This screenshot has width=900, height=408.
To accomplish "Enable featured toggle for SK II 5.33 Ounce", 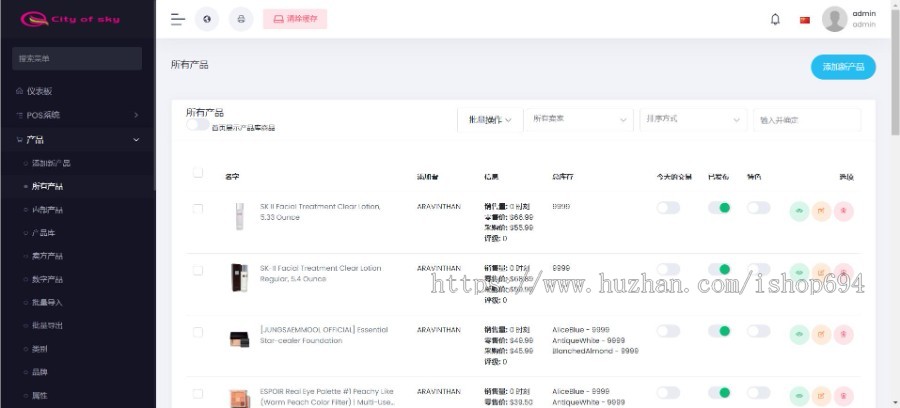I will point(759,208).
